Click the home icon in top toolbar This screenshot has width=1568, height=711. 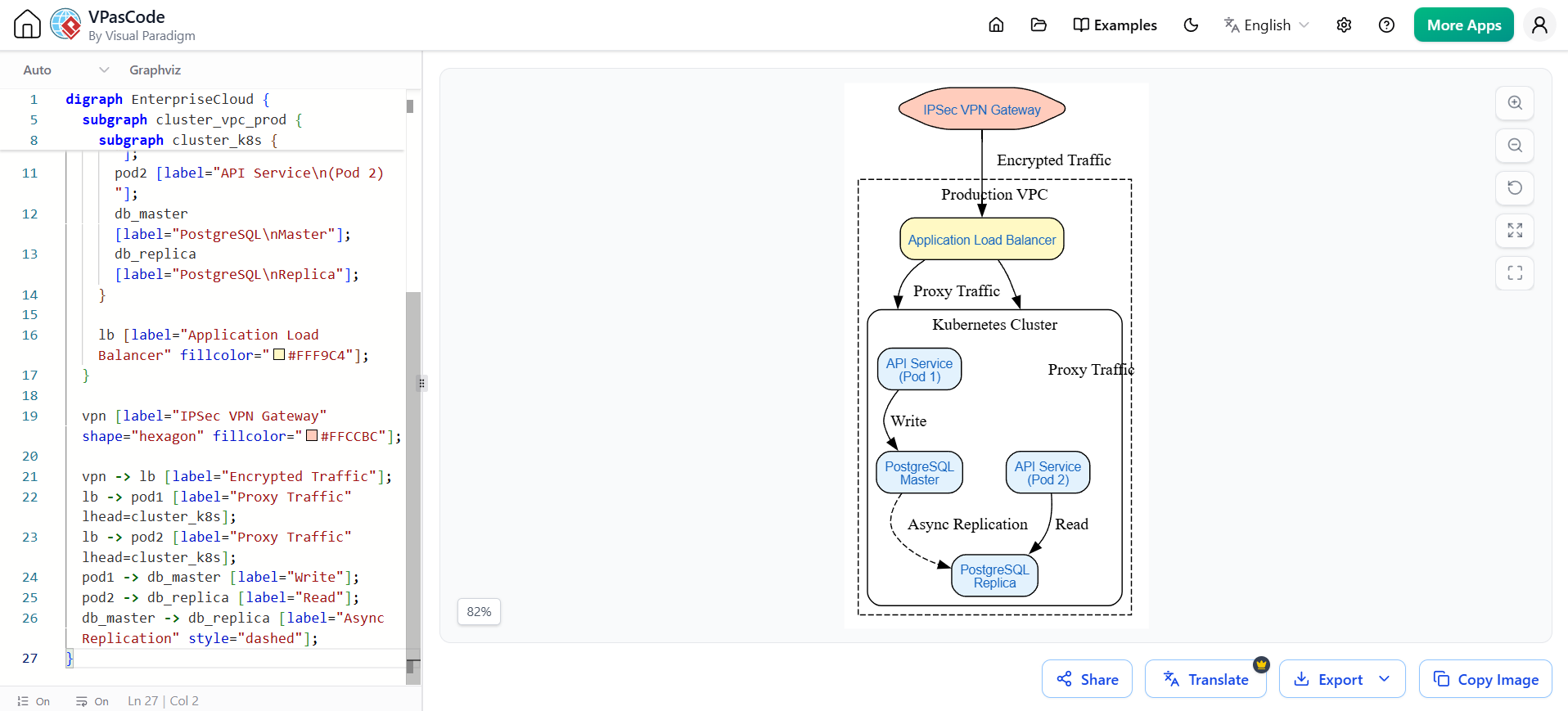[996, 25]
